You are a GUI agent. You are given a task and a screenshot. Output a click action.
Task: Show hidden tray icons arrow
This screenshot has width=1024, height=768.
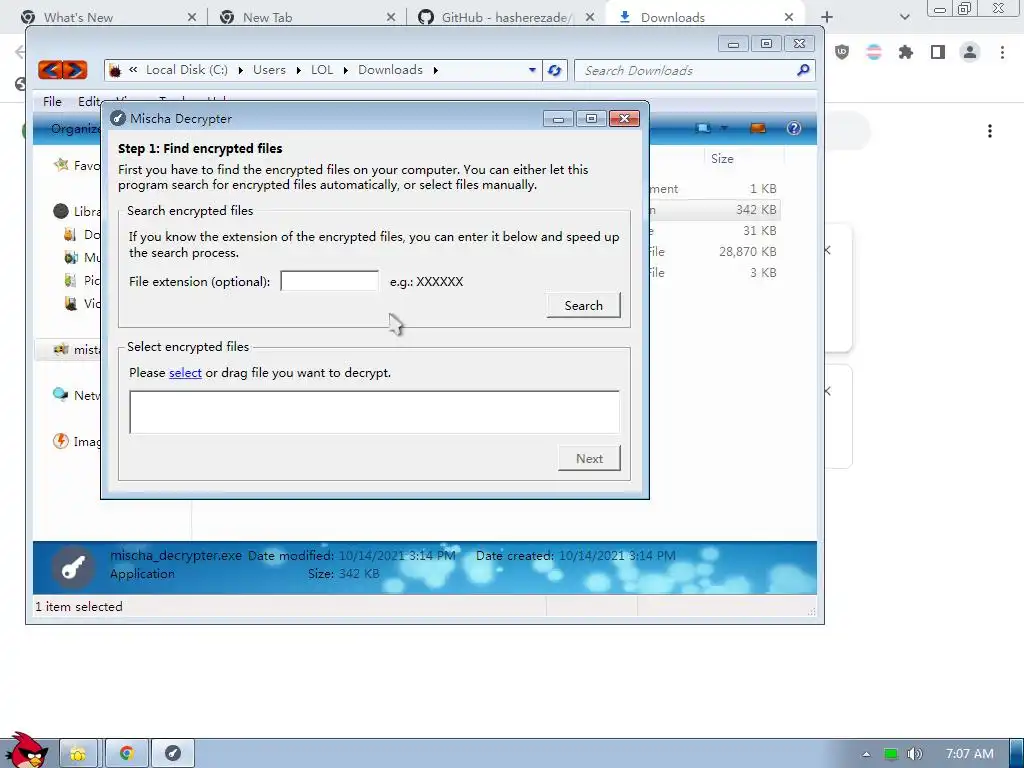pyautogui.click(x=866, y=754)
